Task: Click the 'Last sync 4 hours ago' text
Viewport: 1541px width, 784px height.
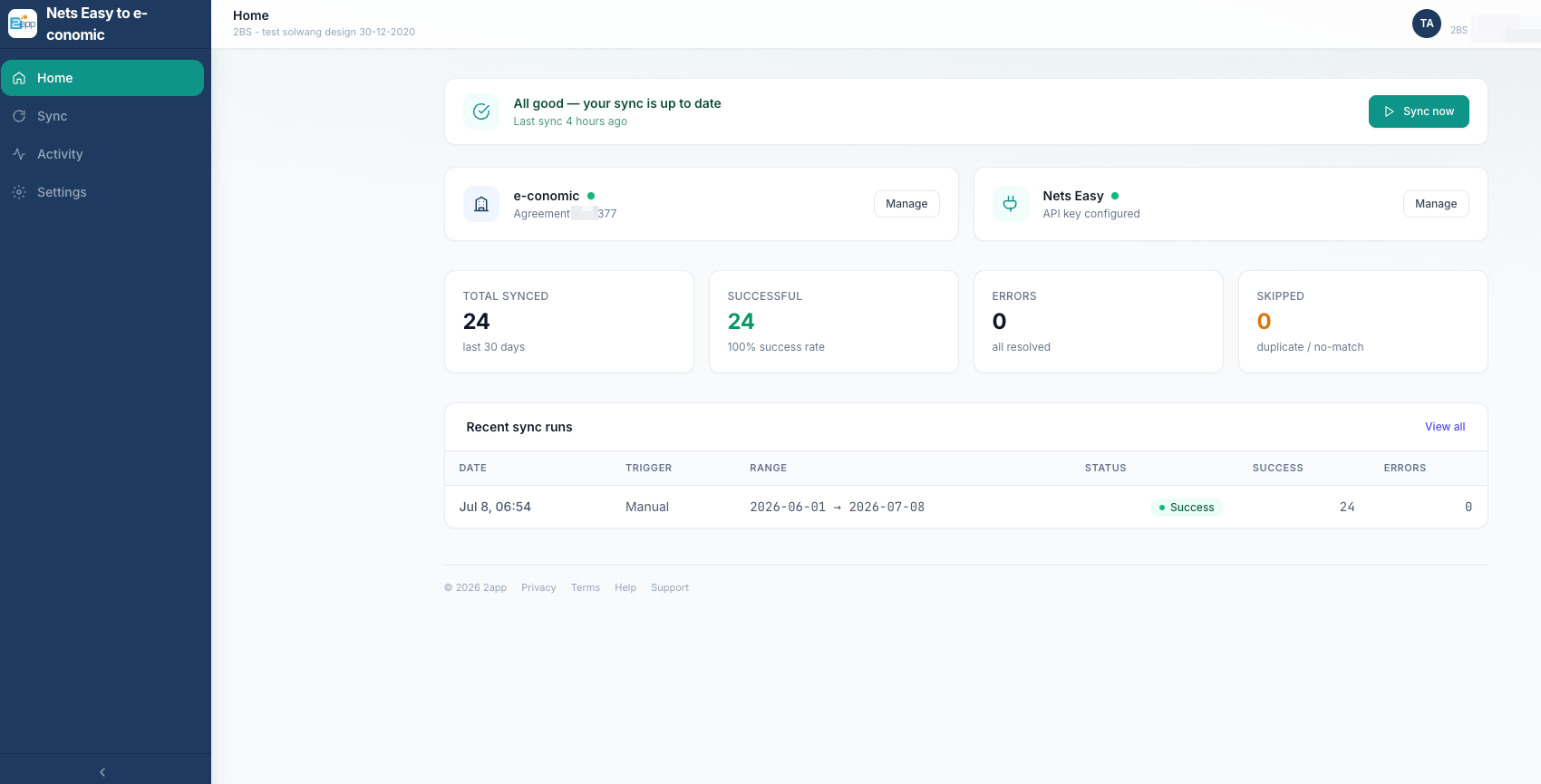Action: coord(570,121)
